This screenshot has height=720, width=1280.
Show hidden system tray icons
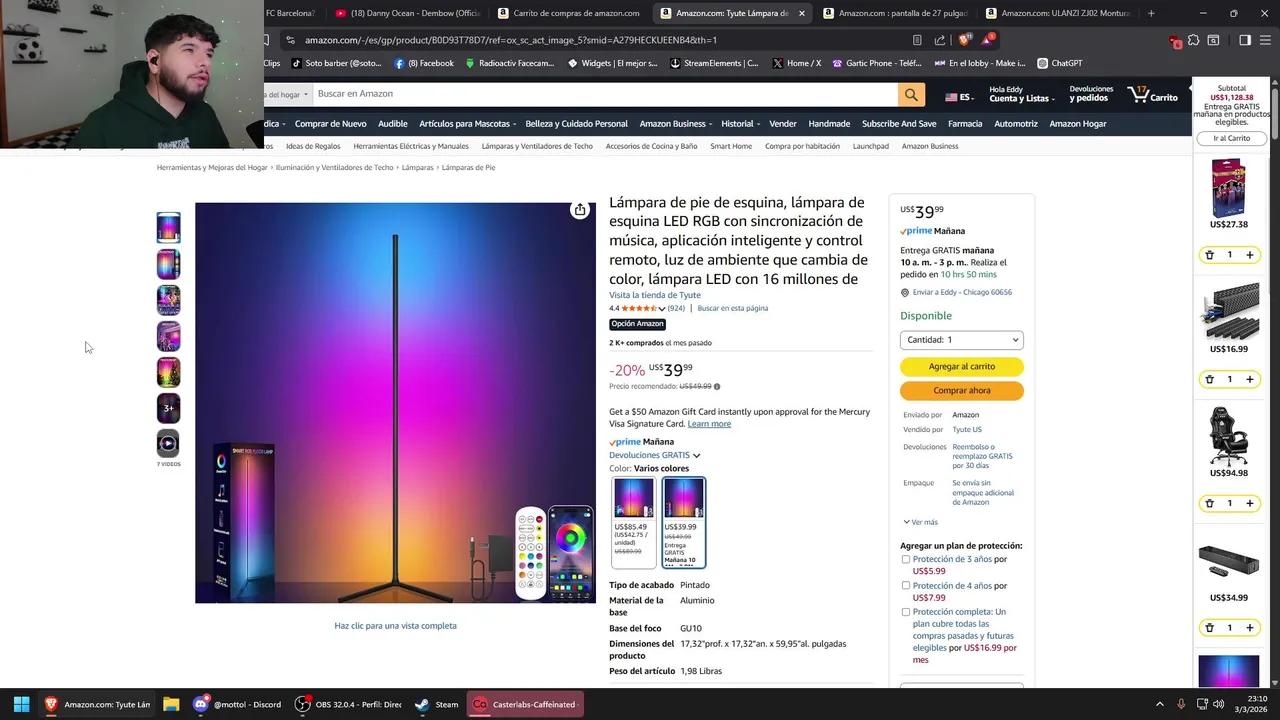[1159, 704]
